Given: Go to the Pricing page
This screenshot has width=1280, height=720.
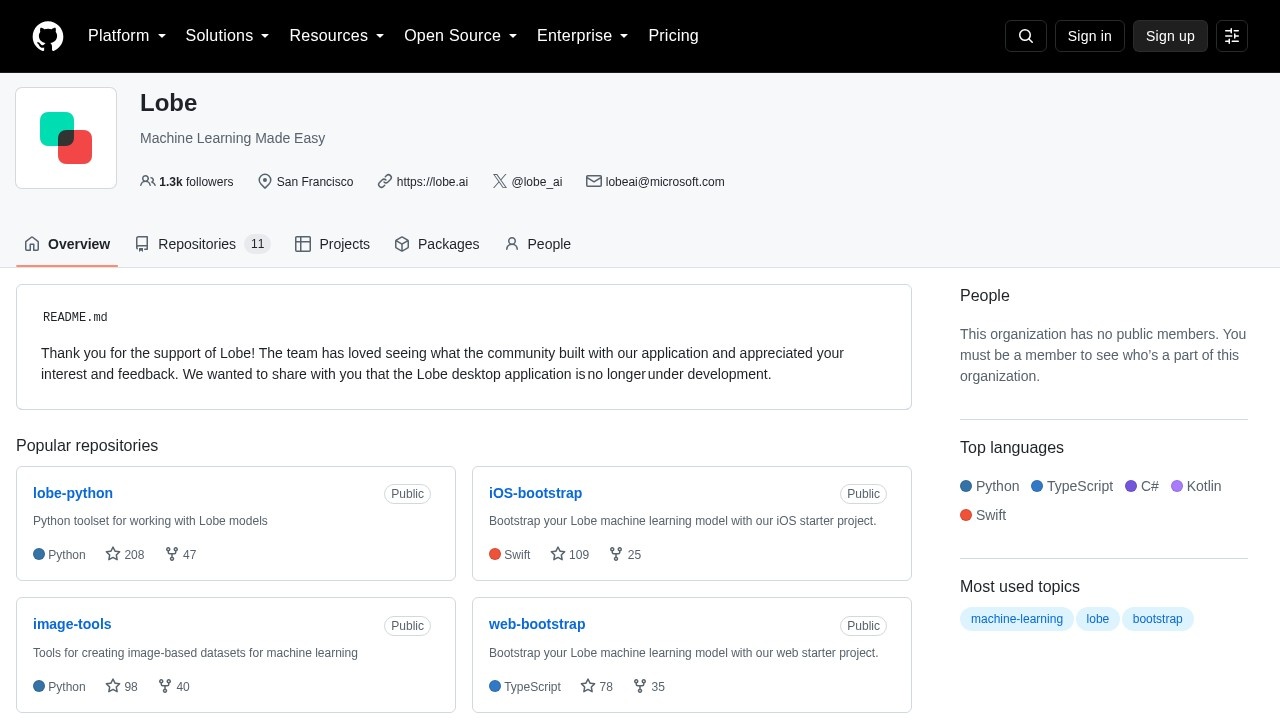Looking at the screenshot, I should [x=673, y=36].
